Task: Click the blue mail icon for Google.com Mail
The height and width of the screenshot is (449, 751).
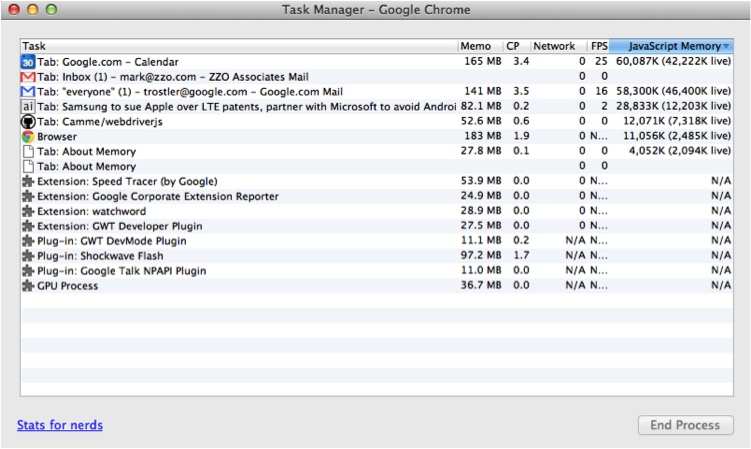Action: [x=28, y=92]
